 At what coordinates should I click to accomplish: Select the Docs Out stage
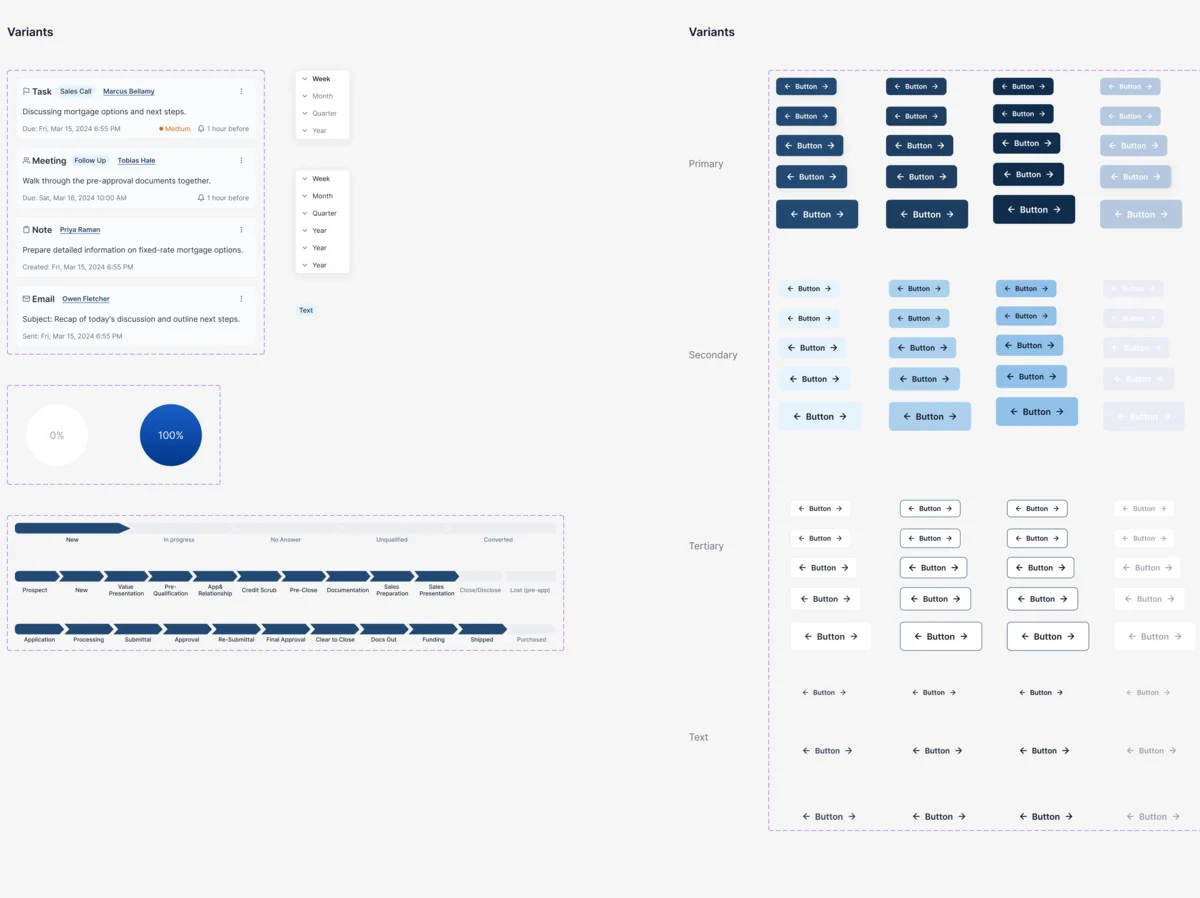tap(384, 629)
